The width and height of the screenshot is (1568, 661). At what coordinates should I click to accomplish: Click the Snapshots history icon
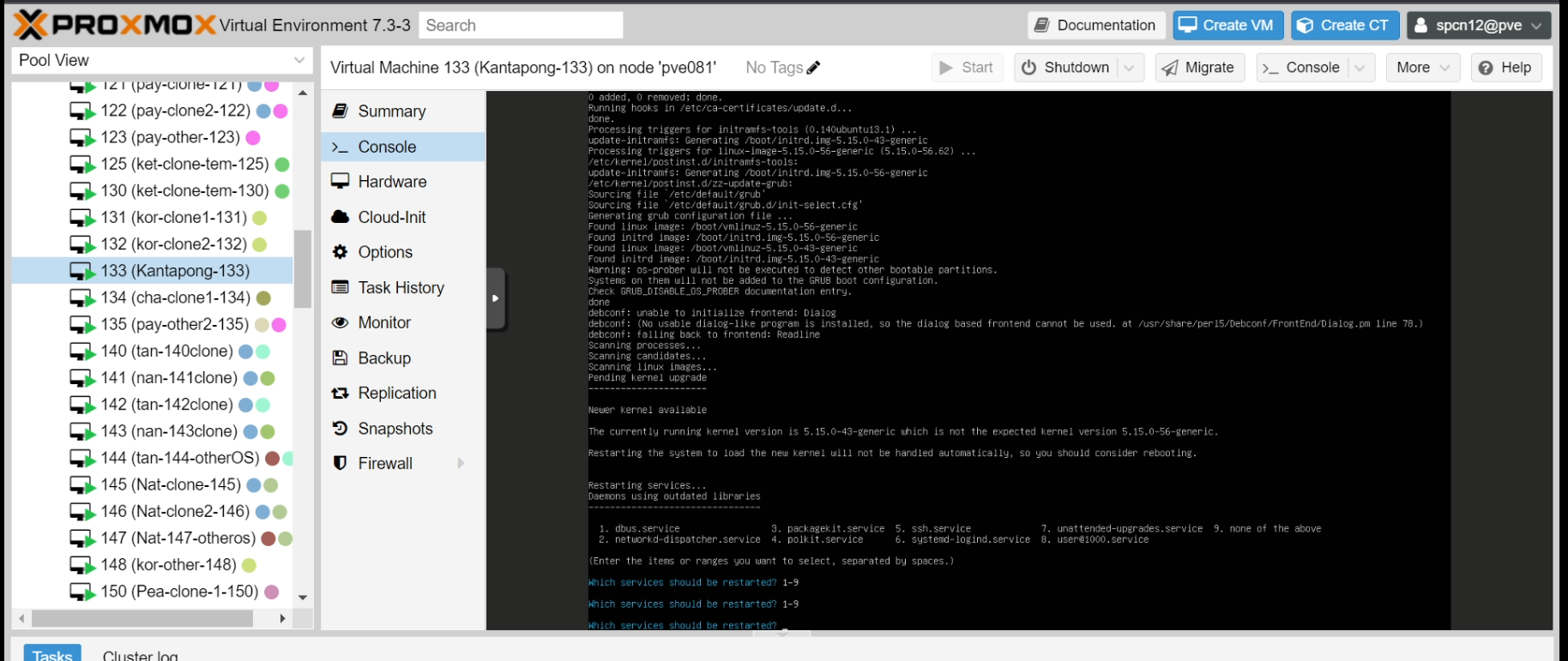tap(341, 428)
